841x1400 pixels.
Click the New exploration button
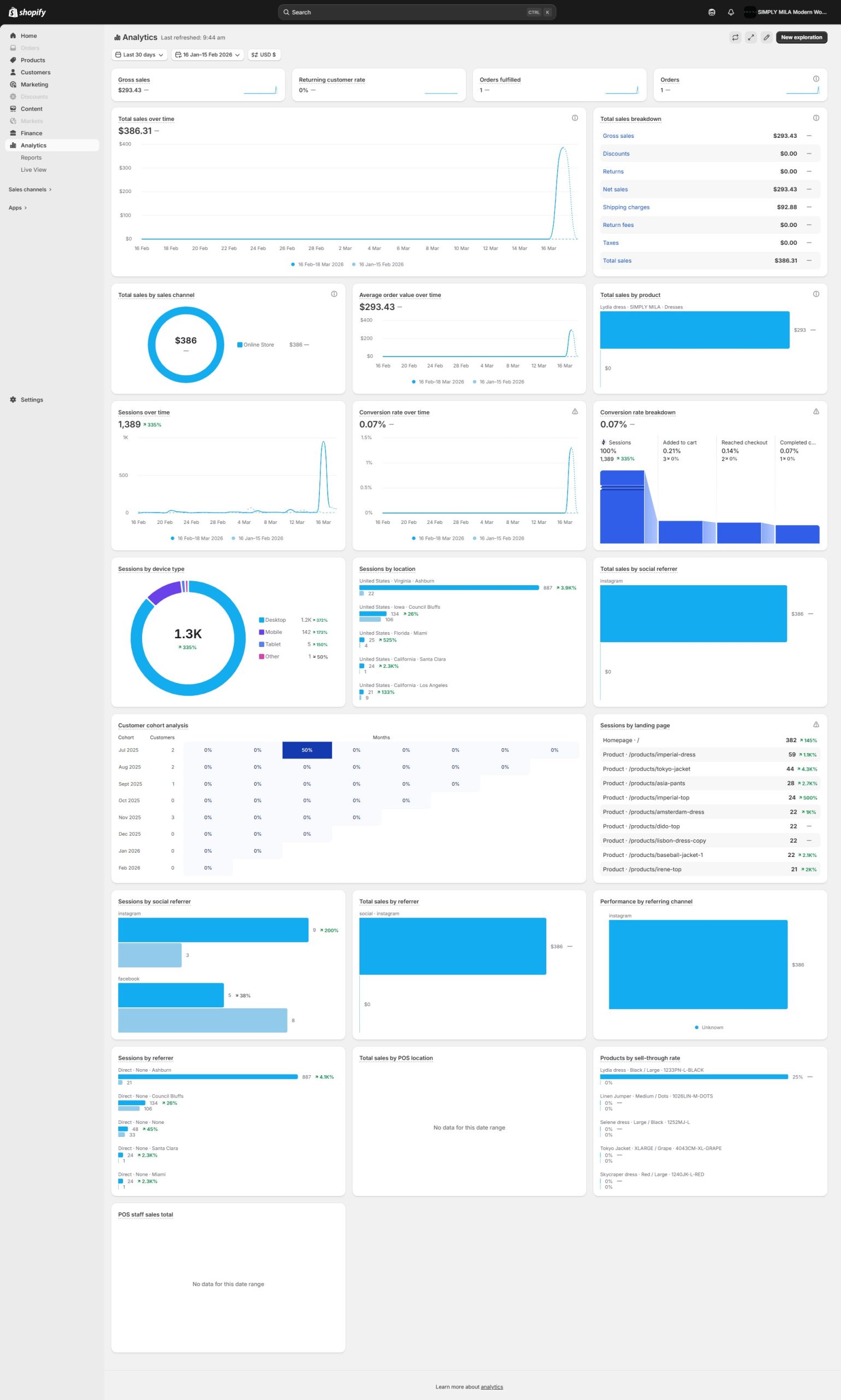[801, 37]
